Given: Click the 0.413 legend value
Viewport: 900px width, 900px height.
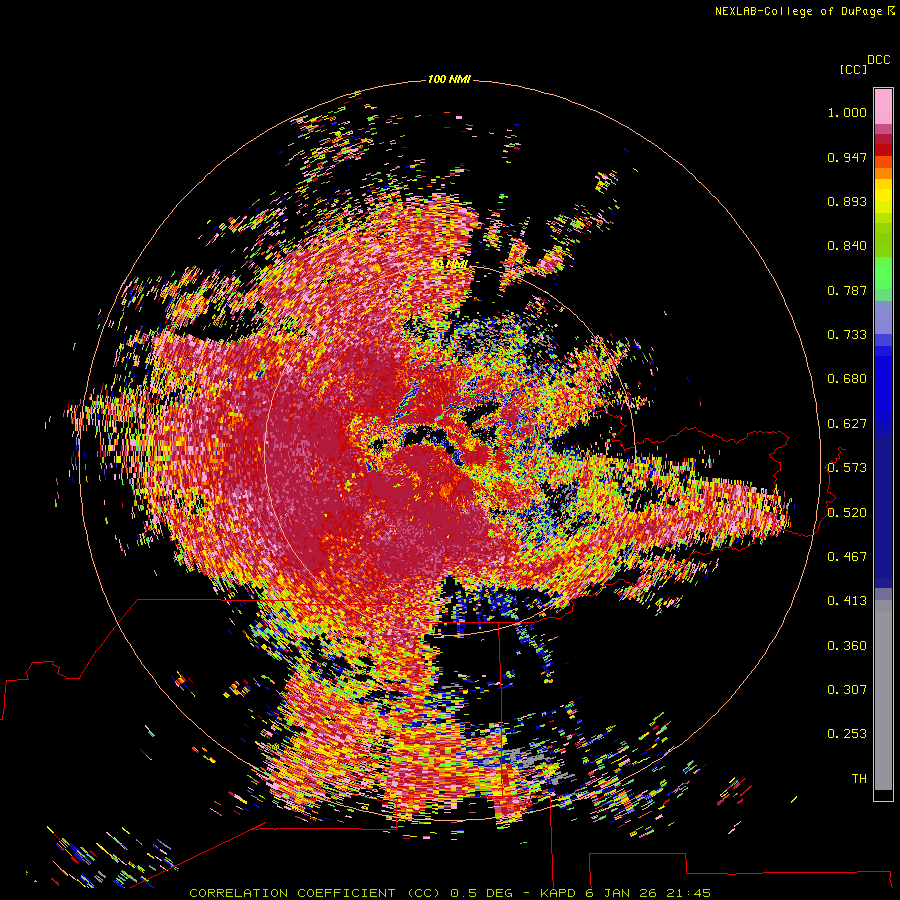Looking at the screenshot, I should click(x=847, y=601).
